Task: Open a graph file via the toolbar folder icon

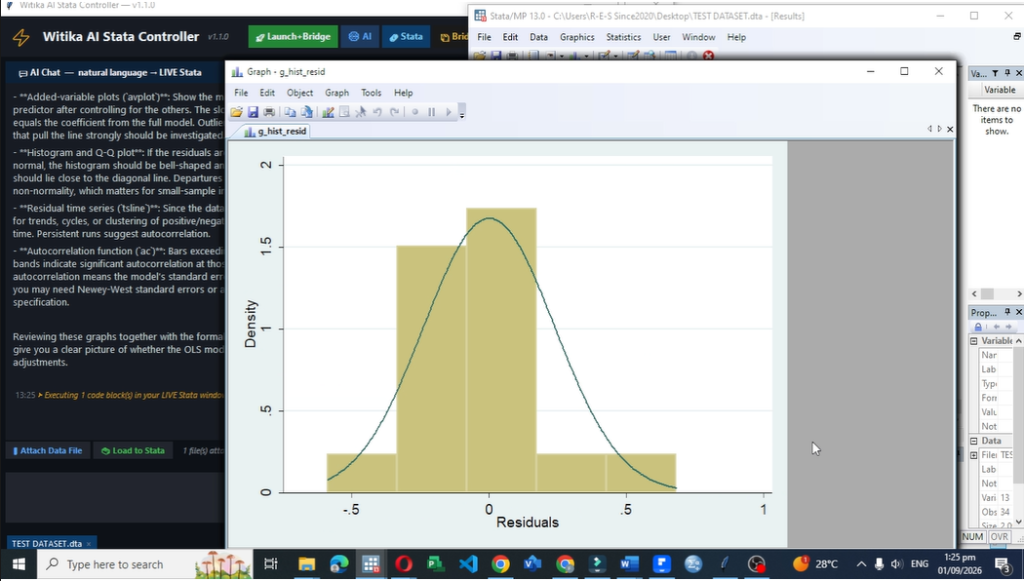Action: tap(236, 112)
